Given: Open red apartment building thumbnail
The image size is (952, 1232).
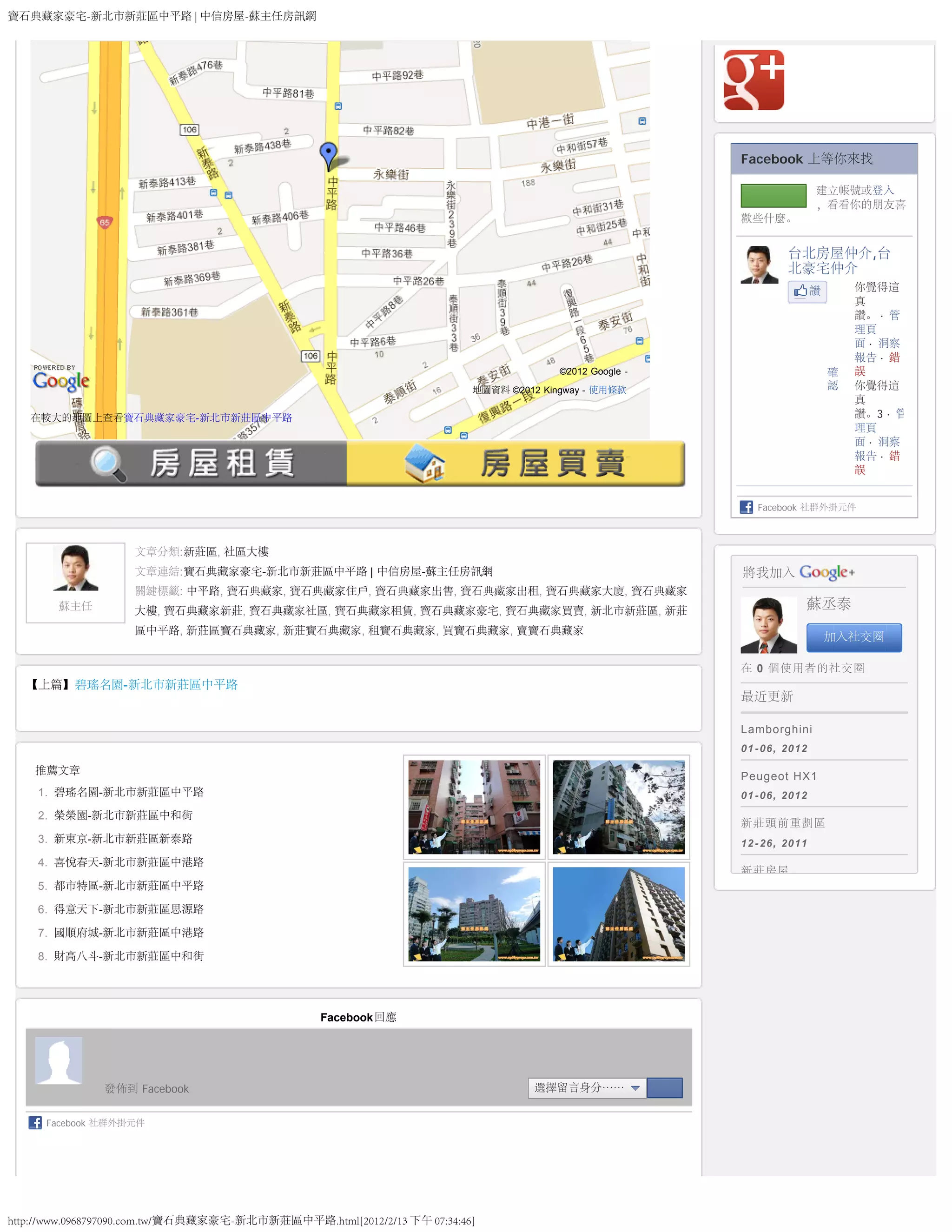Looking at the screenshot, I should (474, 807).
